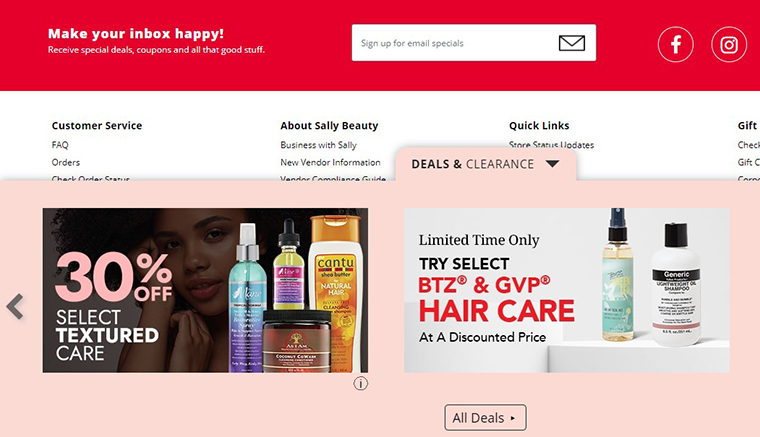Open the Facebook page icon
The height and width of the screenshot is (437, 760).
pos(675,45)
